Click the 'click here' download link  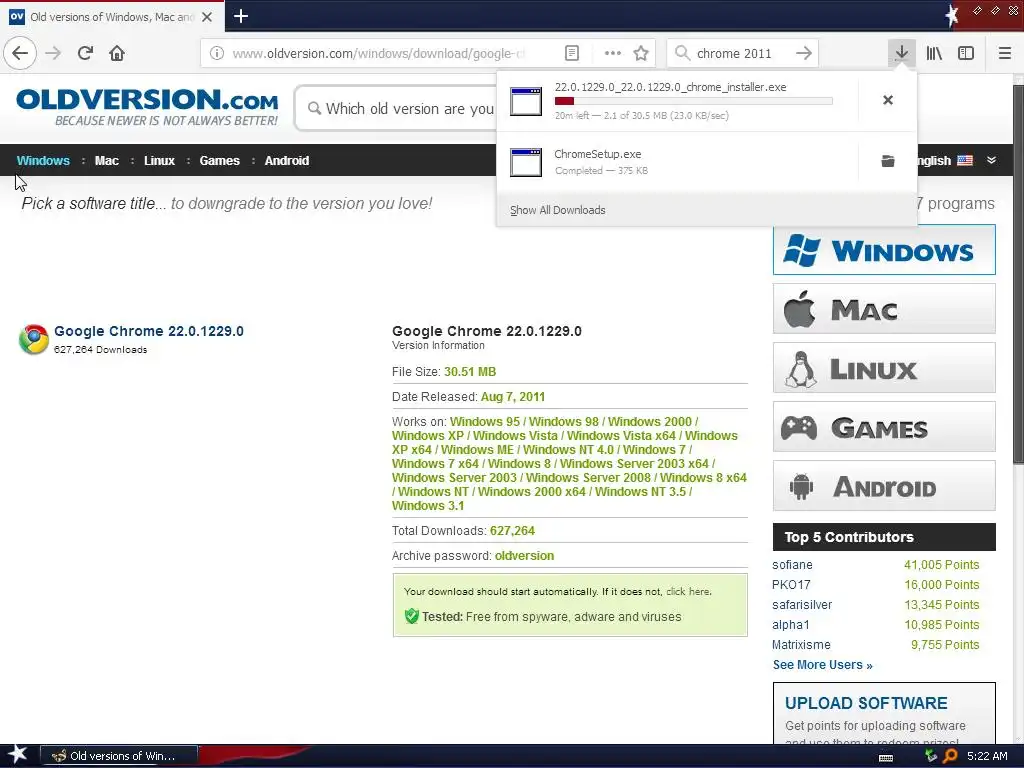pos(687,592)
